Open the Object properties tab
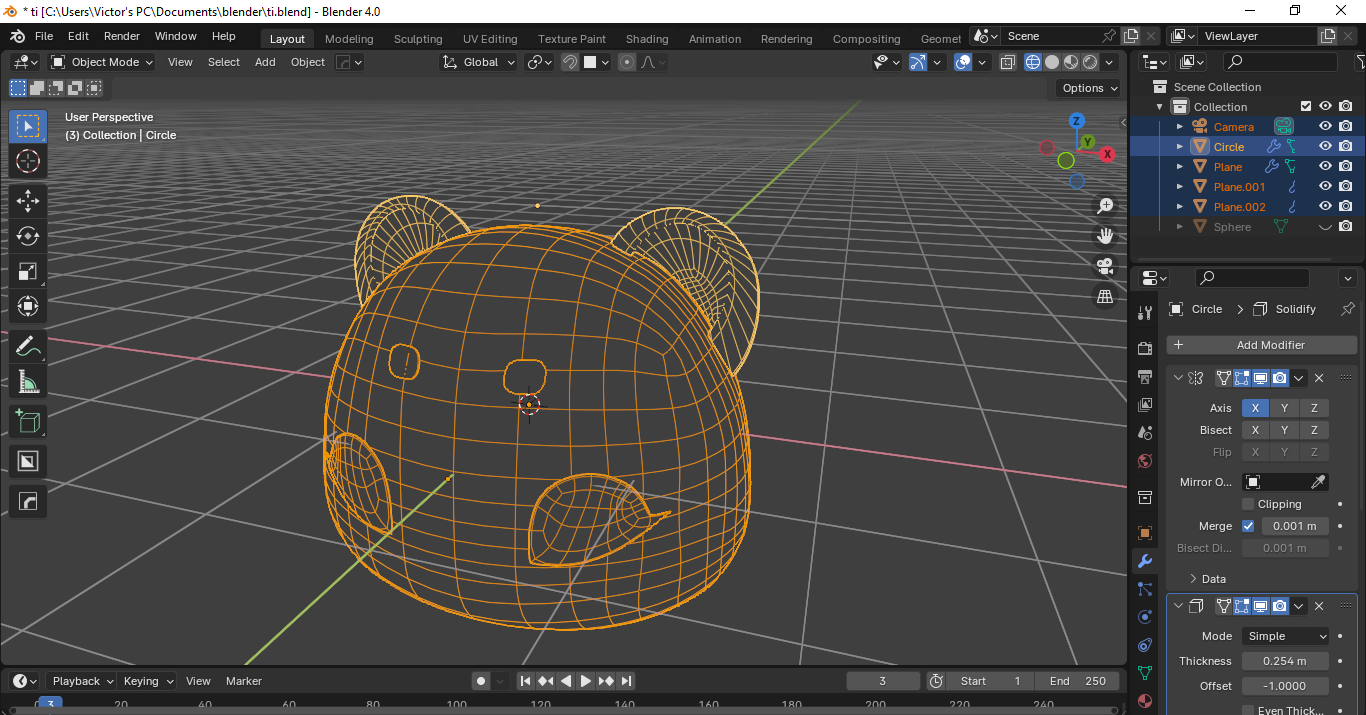Viewport: 1366px width, 715px height. (1146, 533)
